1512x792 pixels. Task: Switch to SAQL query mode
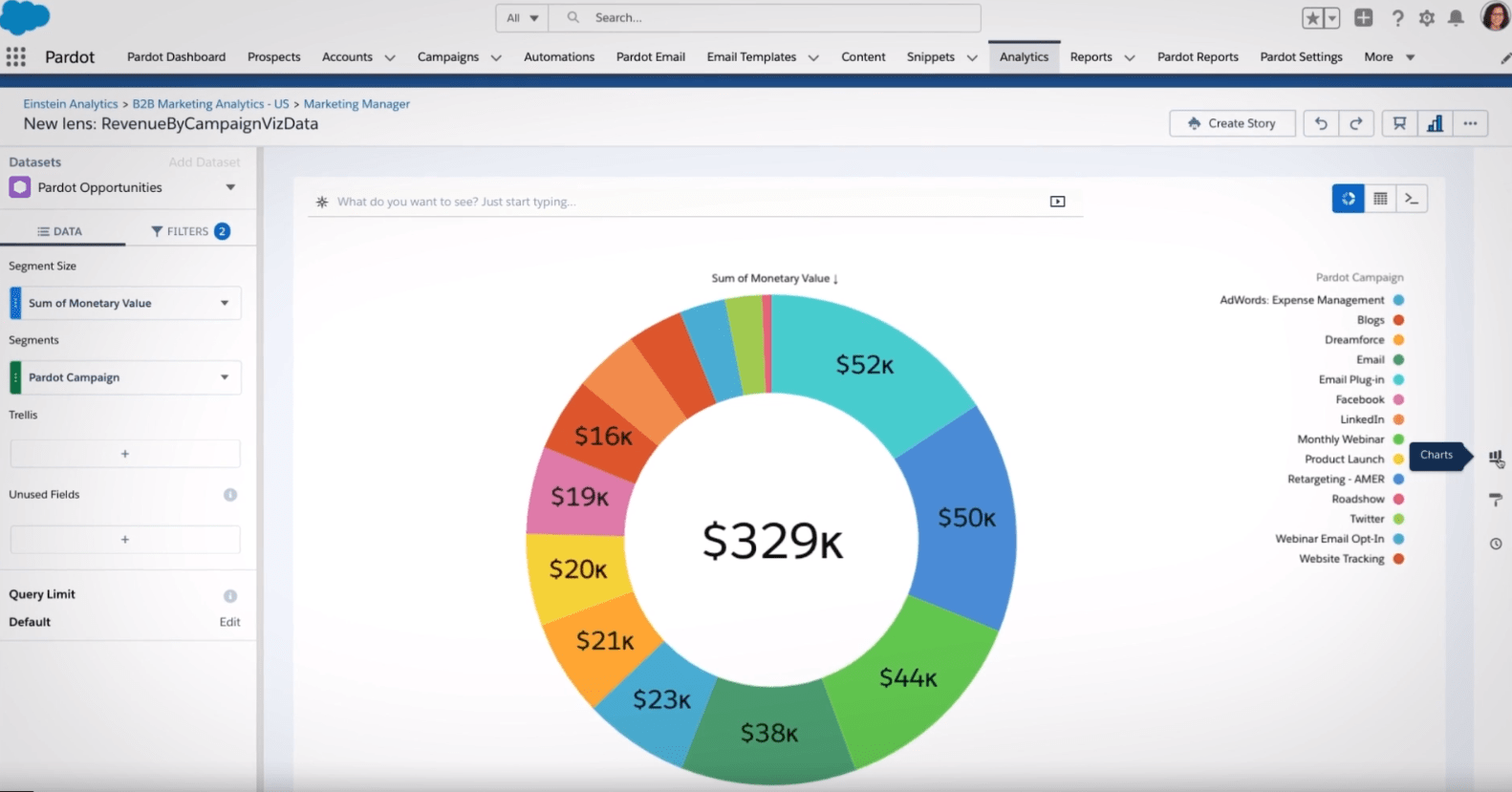pos(1412,199)
